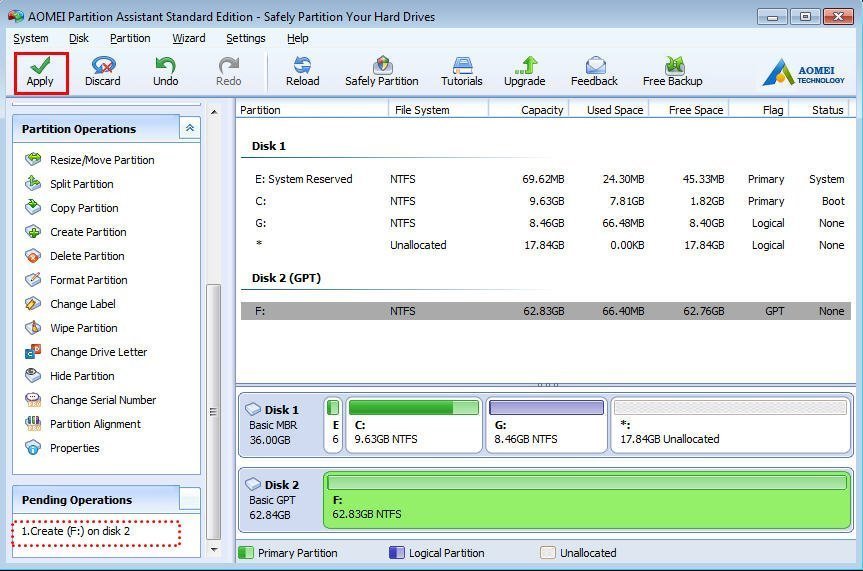The height and width of the screenshot is (571, 863).
Task: Click the Disk 1 heading in partition list
Action: 269,146
